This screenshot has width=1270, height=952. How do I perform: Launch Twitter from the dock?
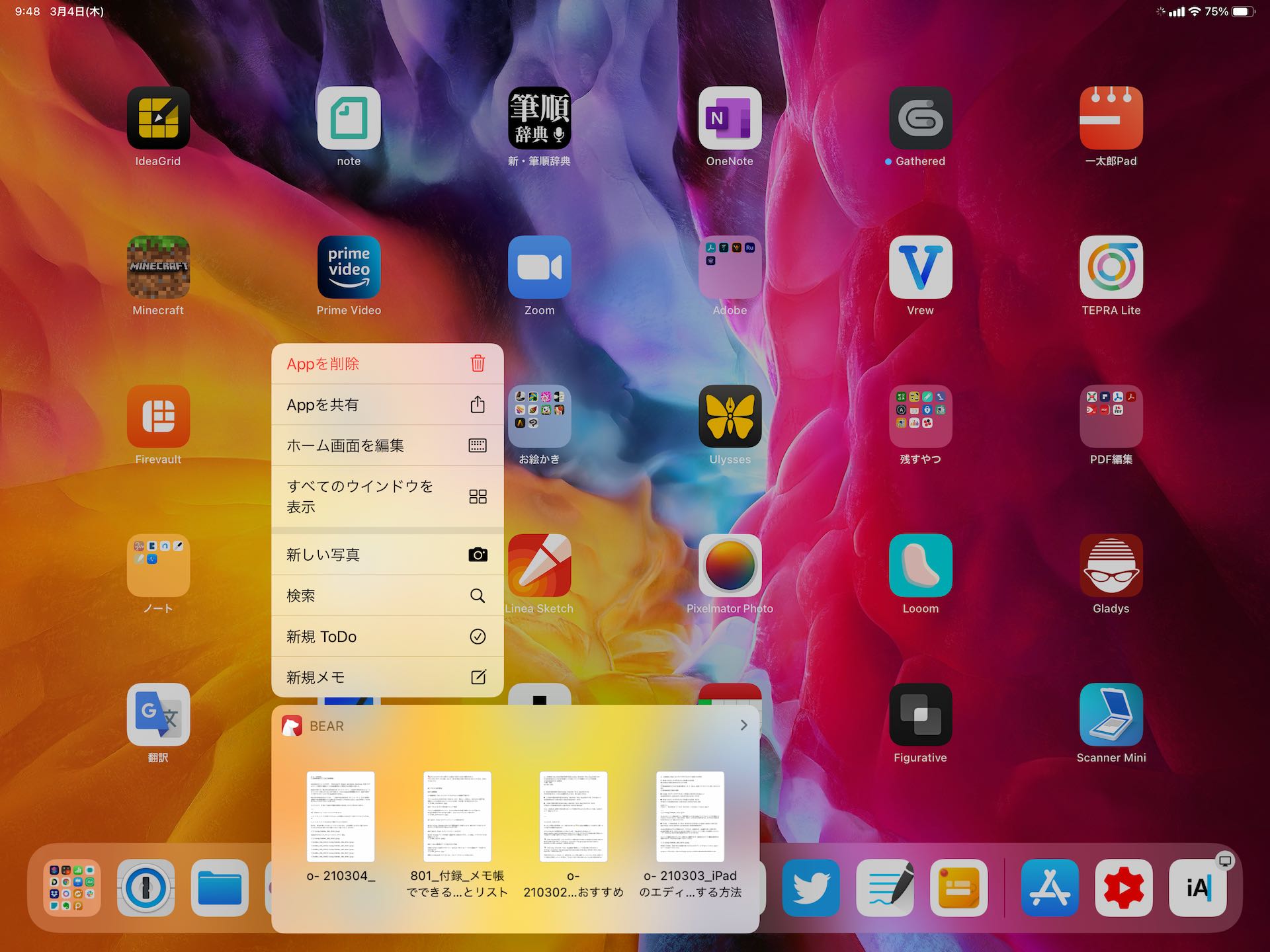pyautogui.click(x=811, y=888)
